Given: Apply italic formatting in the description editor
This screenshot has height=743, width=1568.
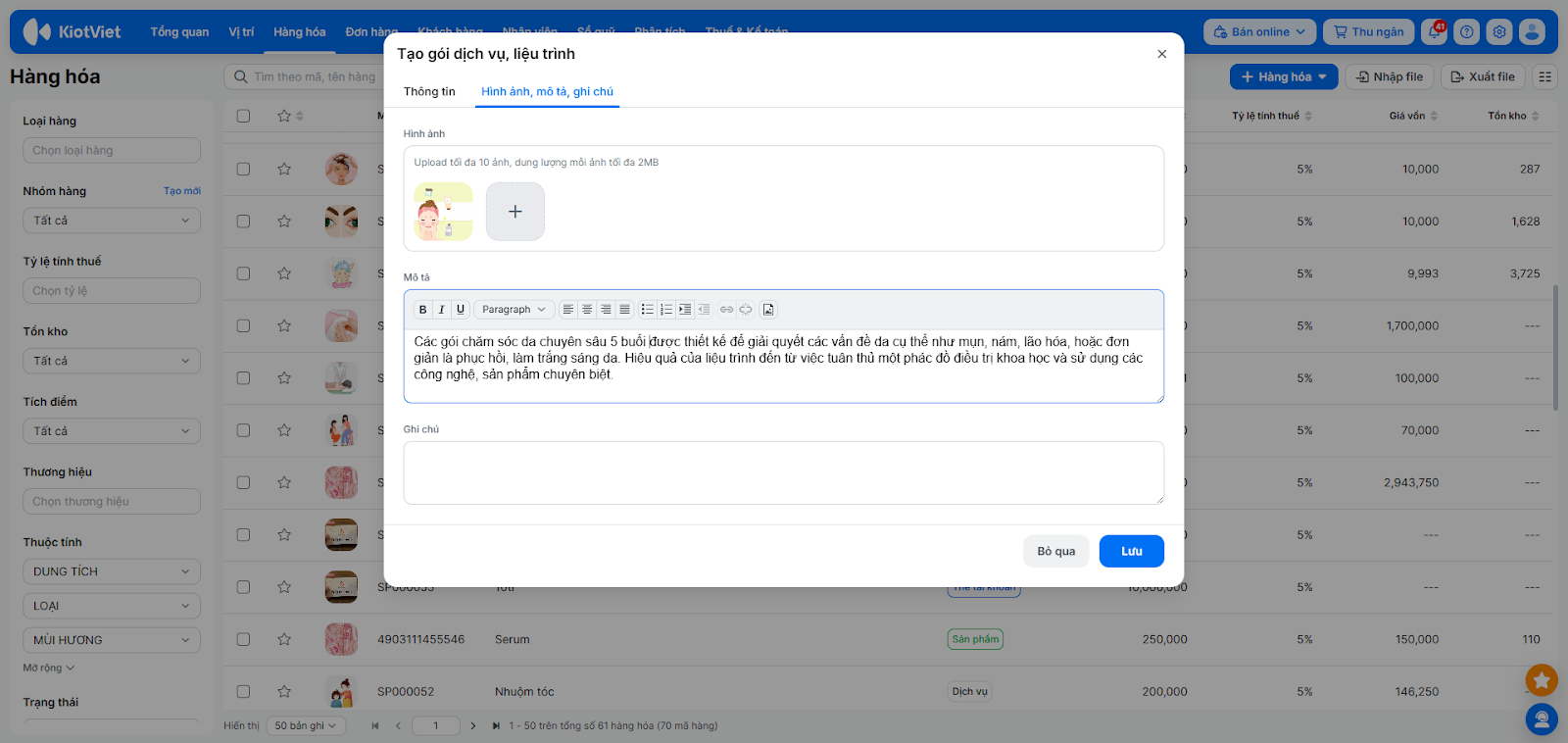Looking at the screenshot, I should coord(441,310).
